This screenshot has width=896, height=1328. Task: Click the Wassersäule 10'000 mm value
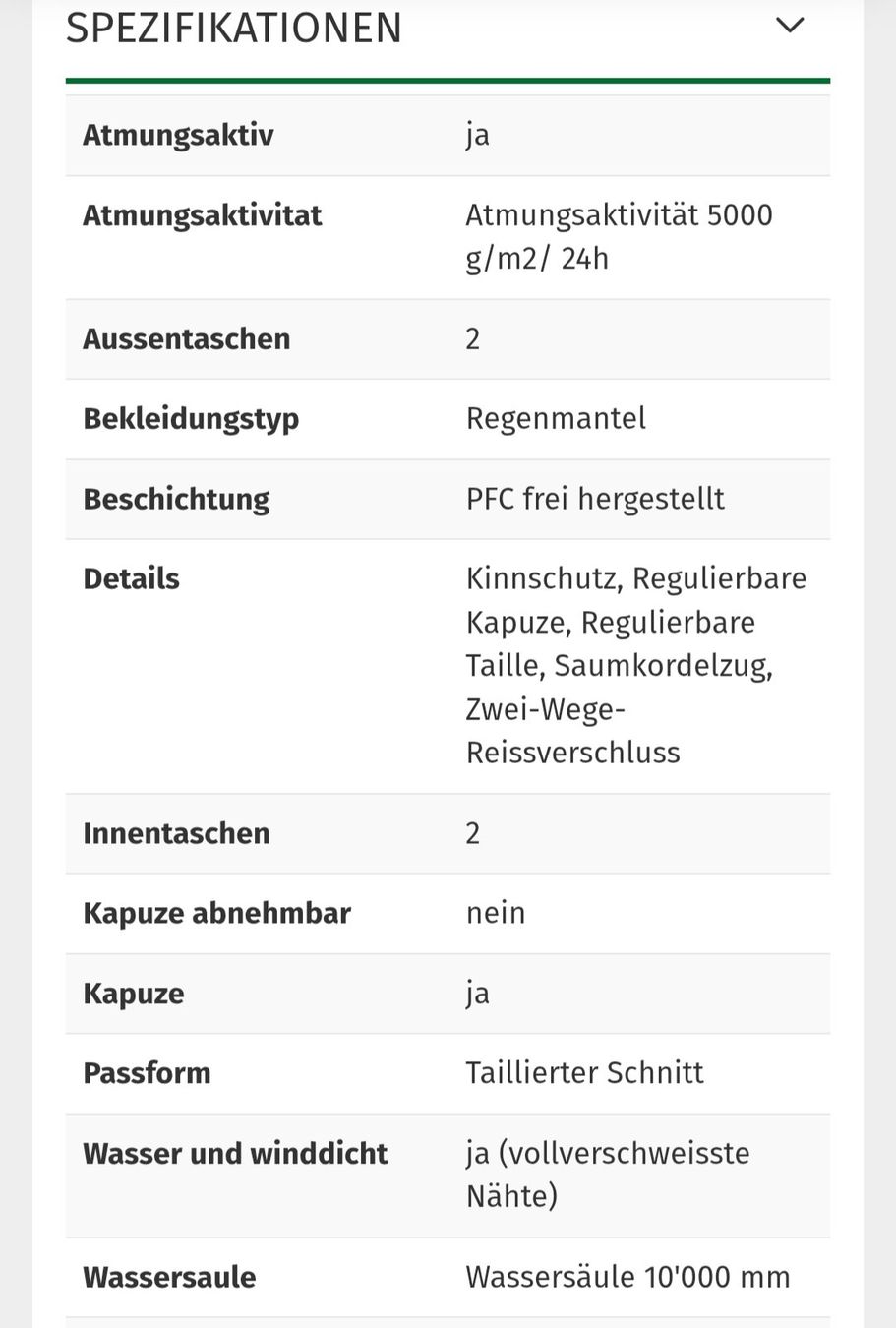click(627, 1277)
